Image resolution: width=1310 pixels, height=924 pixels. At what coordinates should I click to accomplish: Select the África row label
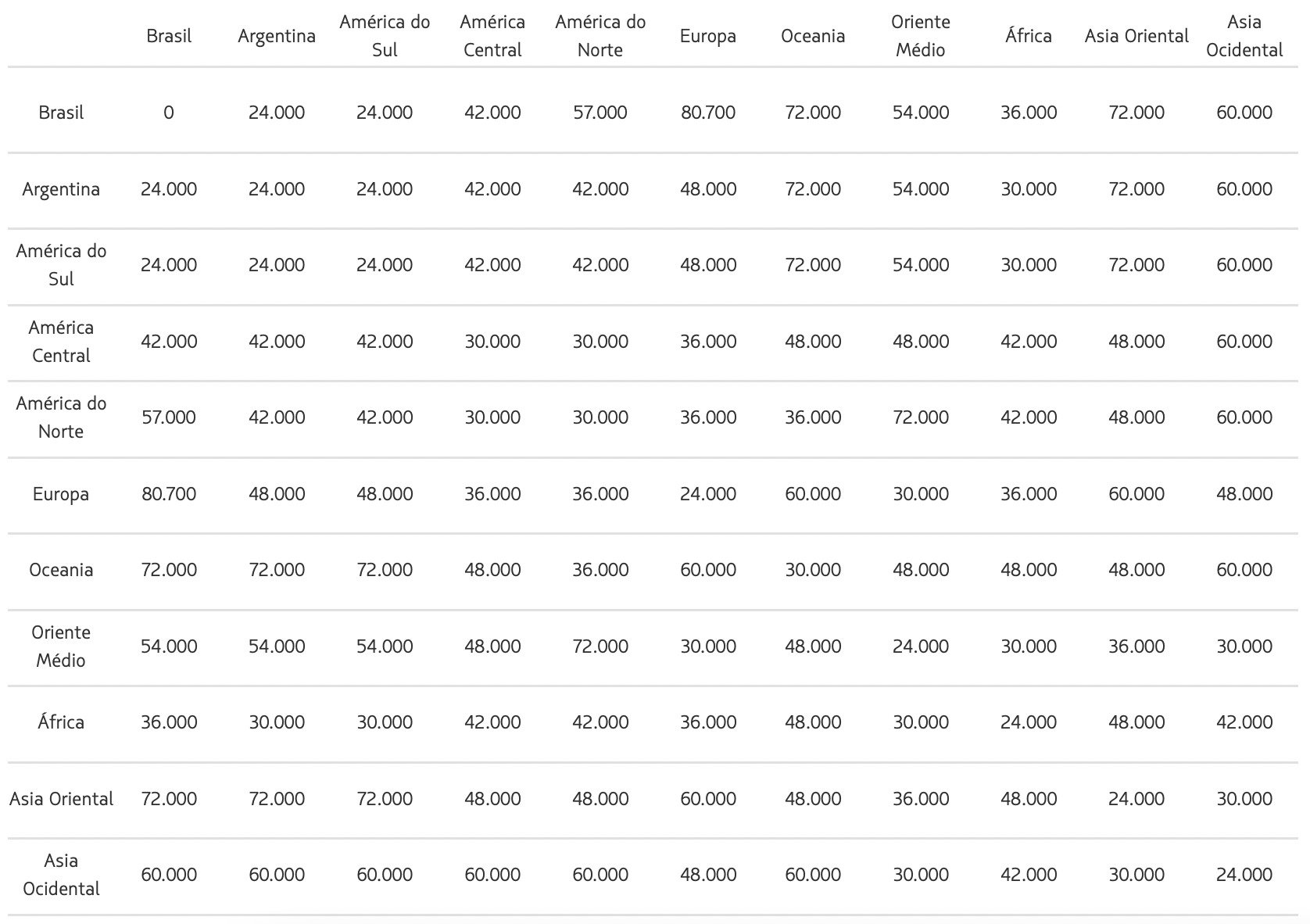pyautogui.click(x=61, y=722)
